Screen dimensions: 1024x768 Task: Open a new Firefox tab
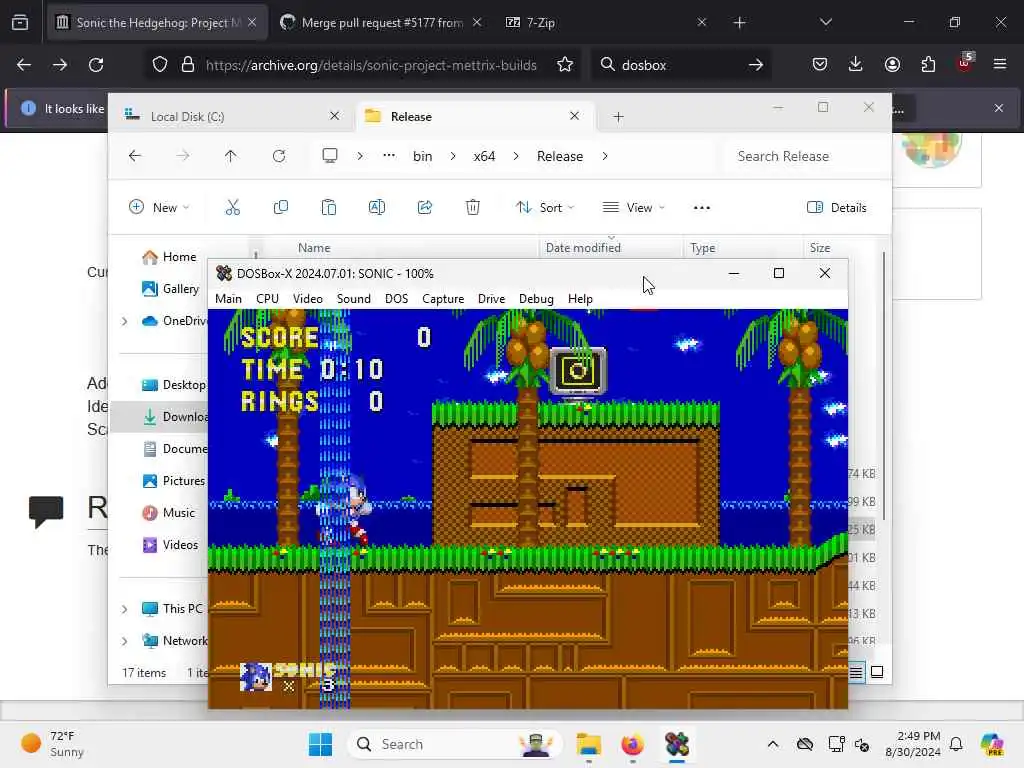point(739,22)
